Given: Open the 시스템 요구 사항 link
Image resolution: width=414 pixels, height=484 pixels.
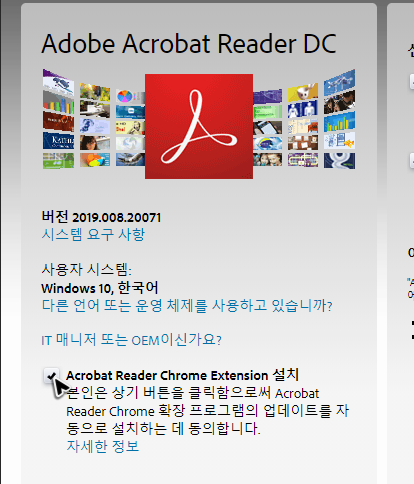Looking at the screenshot, I should pyautogui.click(x=93, y=235).
